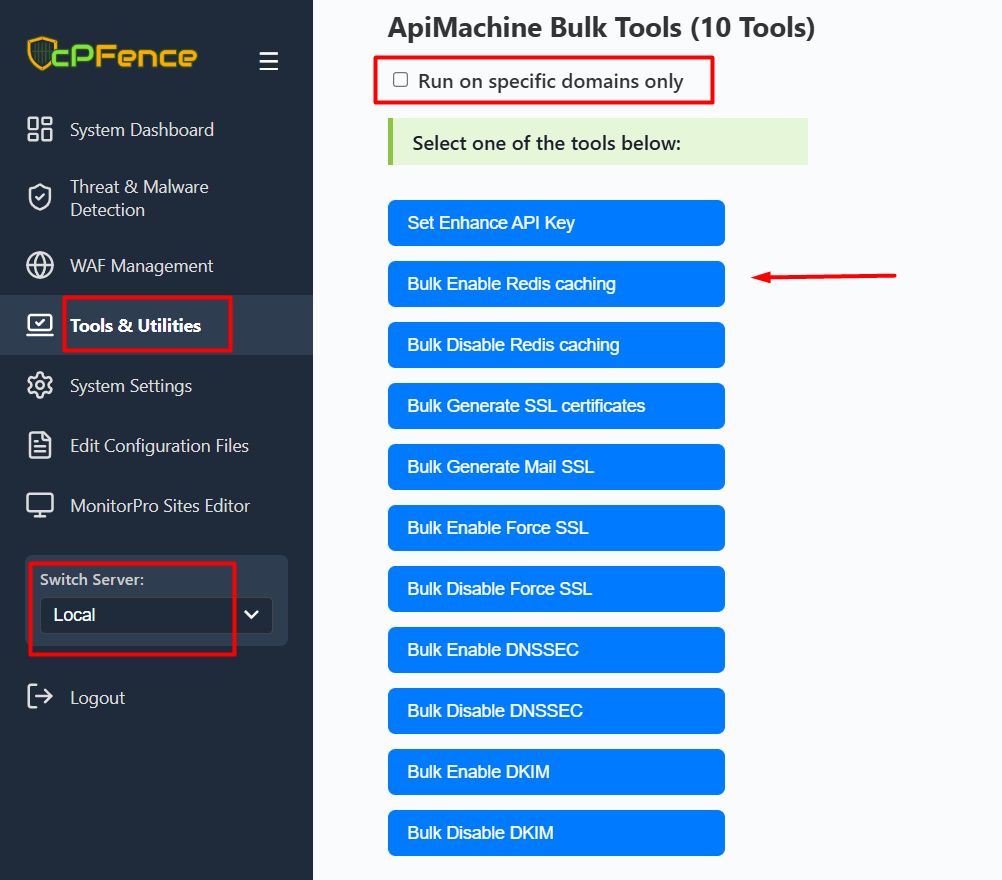Click the Edit Configuration Files document icon

[40, 445]
